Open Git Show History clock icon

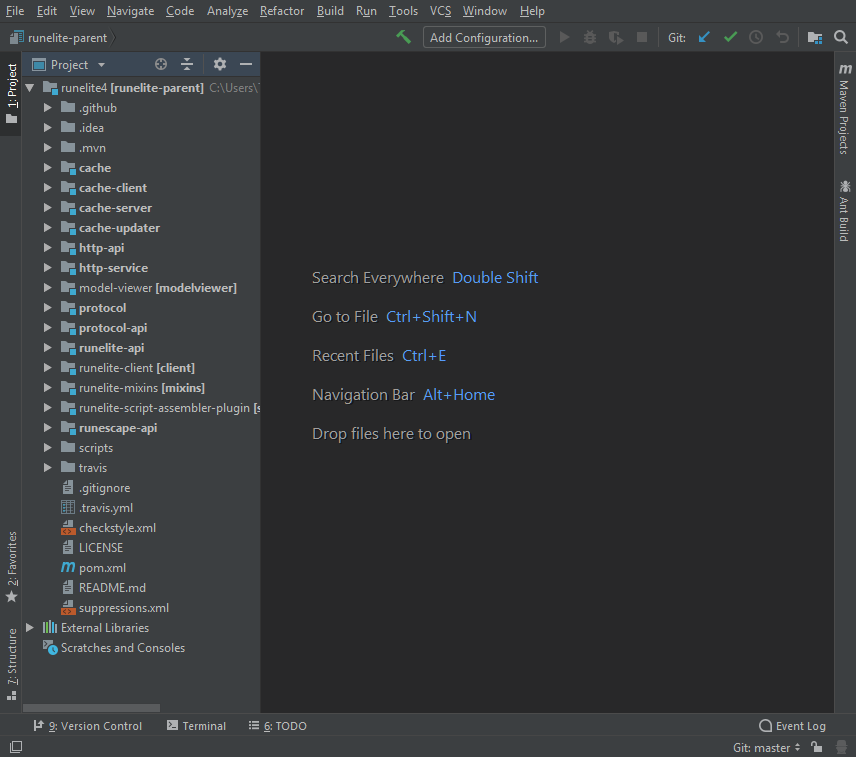coord(756,37)
